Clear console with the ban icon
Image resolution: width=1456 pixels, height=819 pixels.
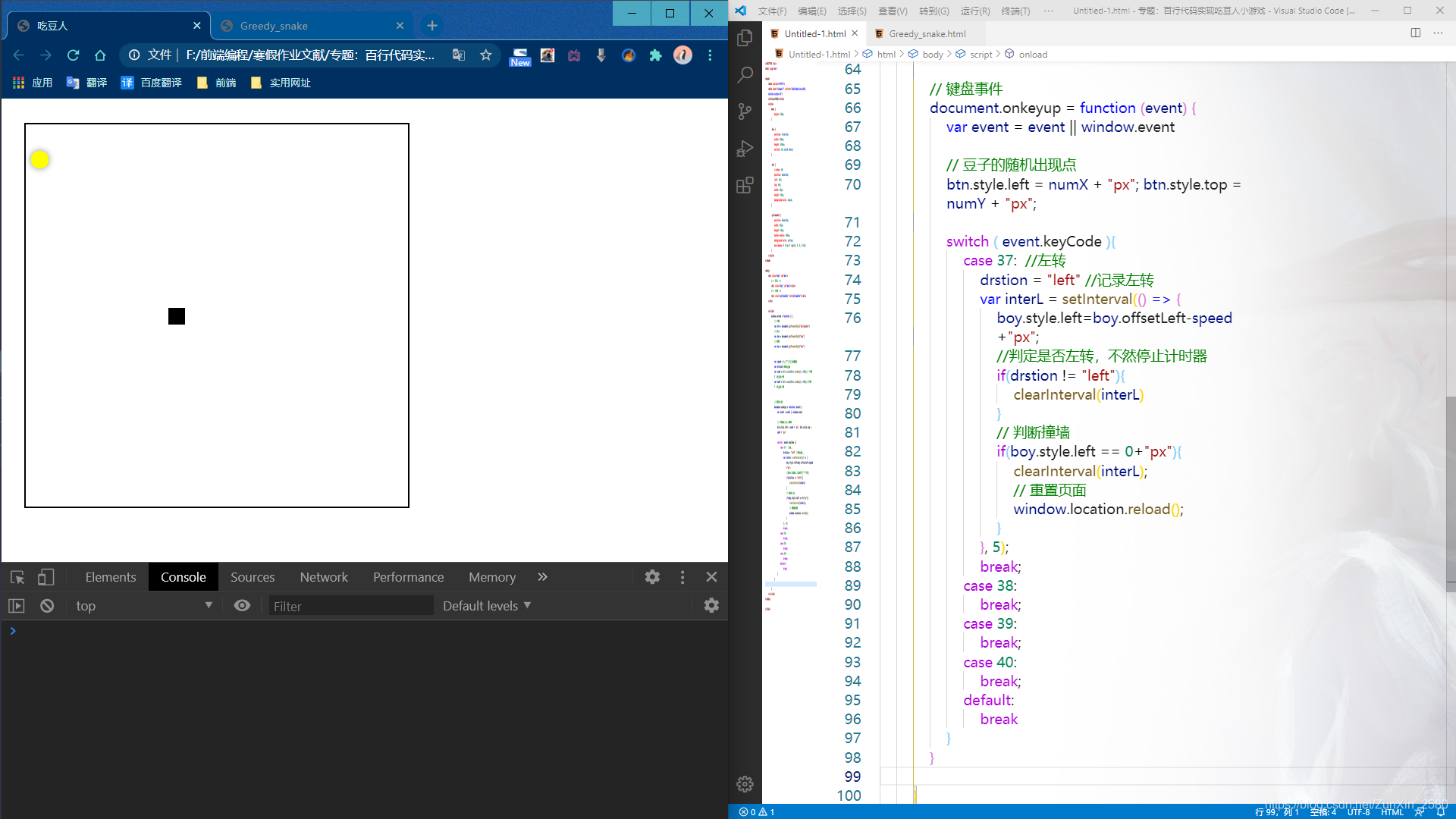point(47,606)
